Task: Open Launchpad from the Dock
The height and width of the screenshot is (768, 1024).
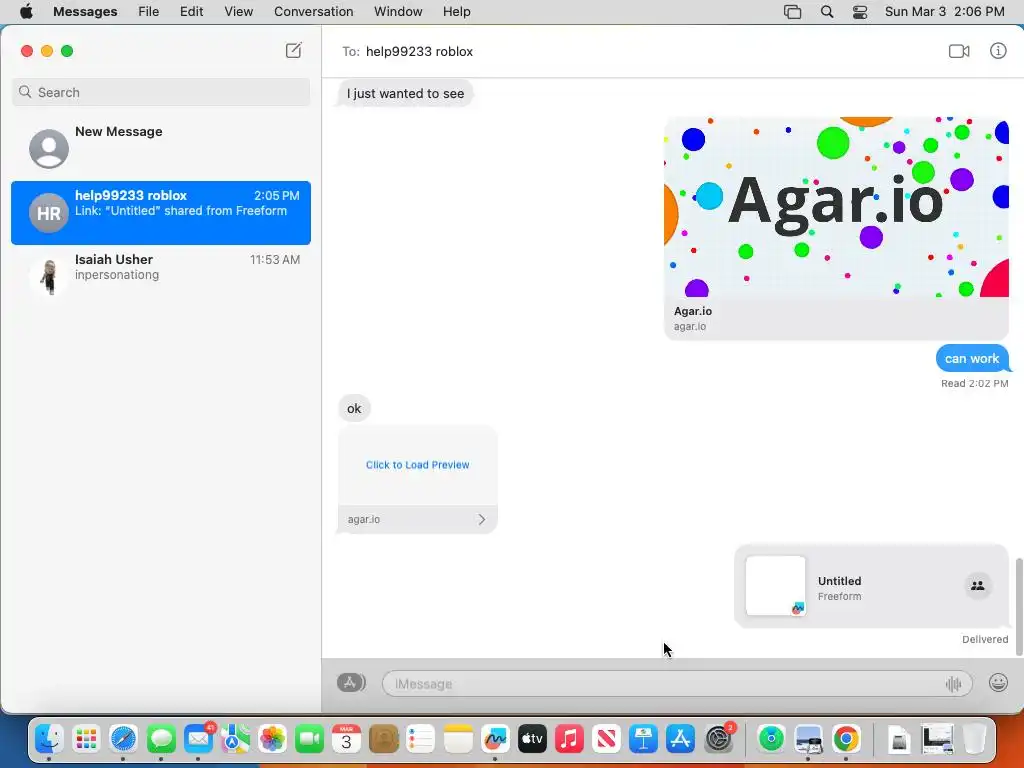Action: 86,739
